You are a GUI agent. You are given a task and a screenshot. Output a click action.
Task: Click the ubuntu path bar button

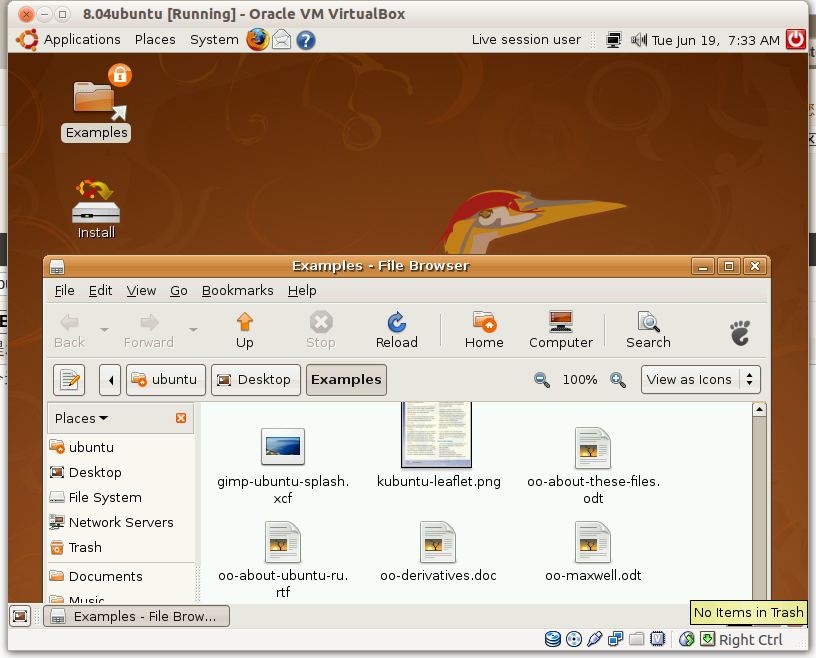(x=166, y=380)
